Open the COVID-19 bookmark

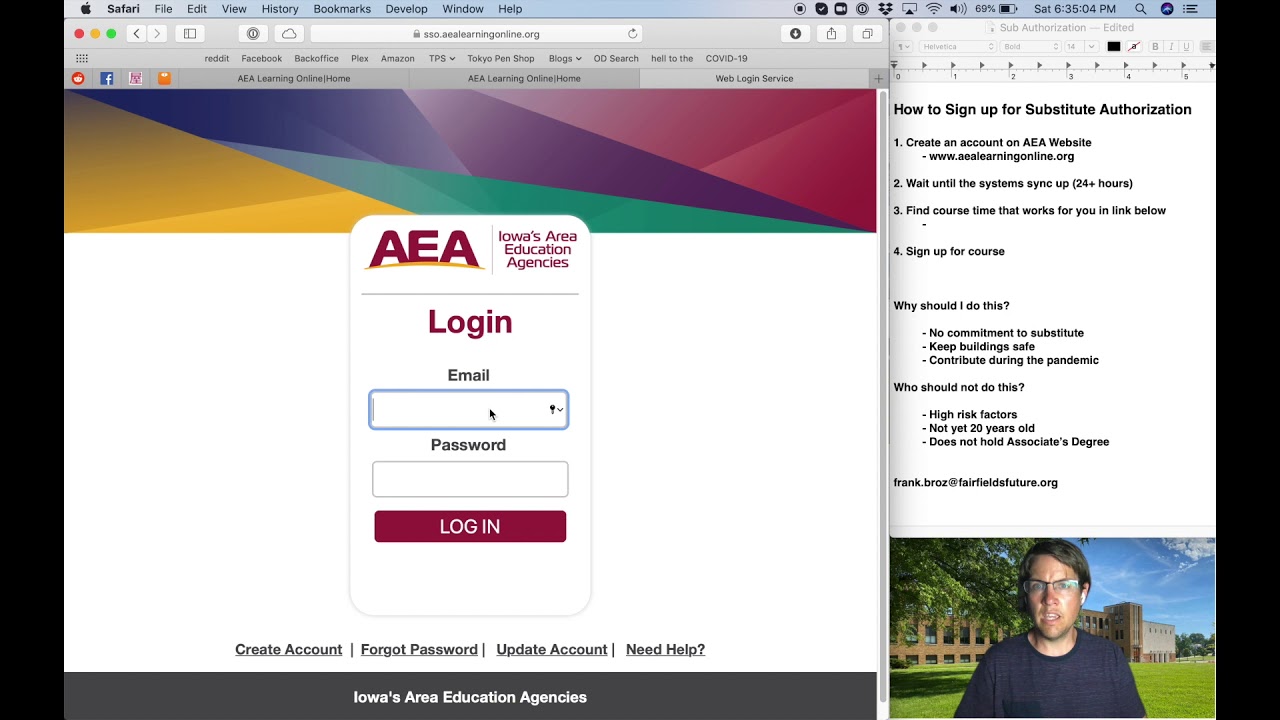pos(726,58)
